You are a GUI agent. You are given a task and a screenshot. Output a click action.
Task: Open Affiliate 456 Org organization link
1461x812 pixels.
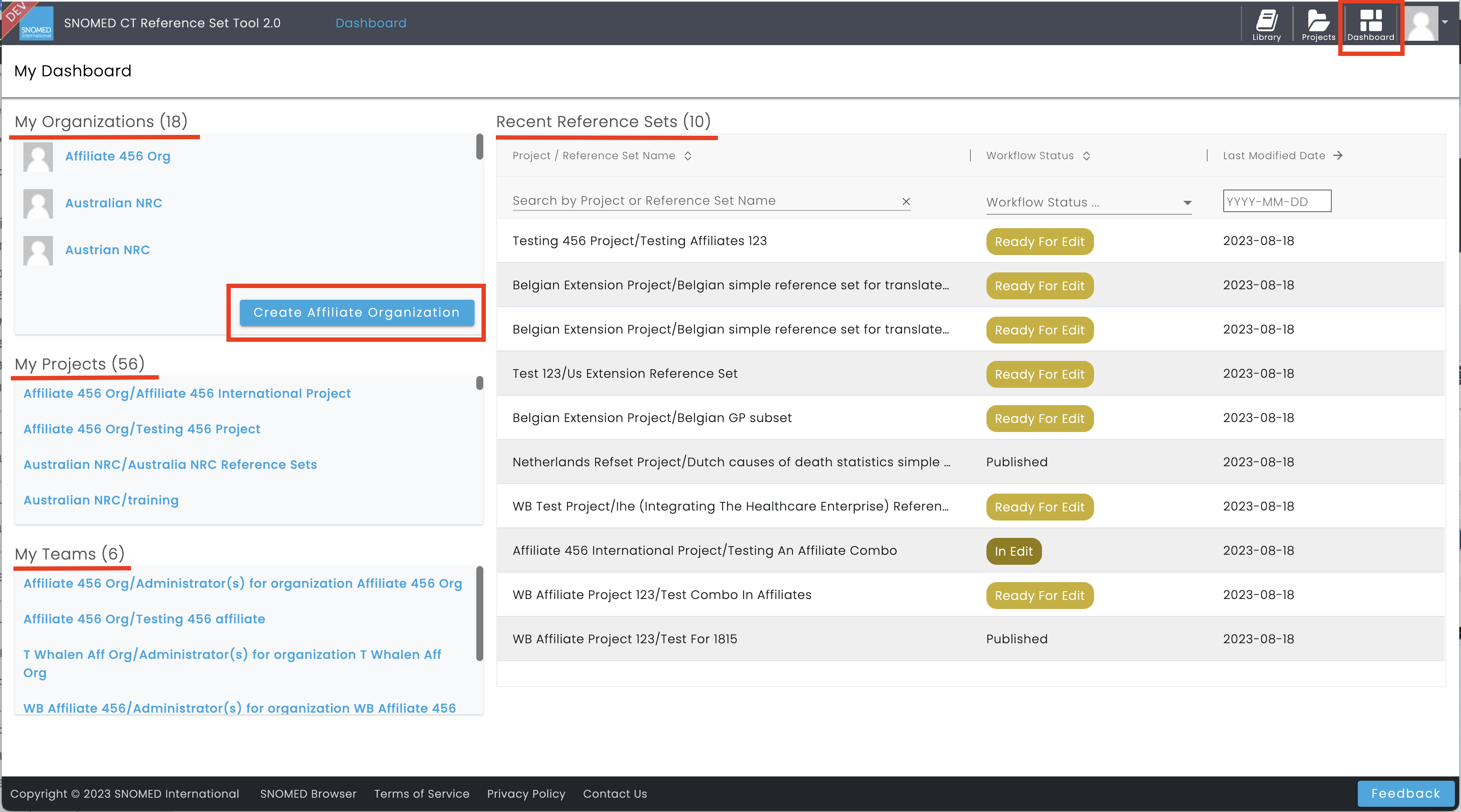point(118,157)
